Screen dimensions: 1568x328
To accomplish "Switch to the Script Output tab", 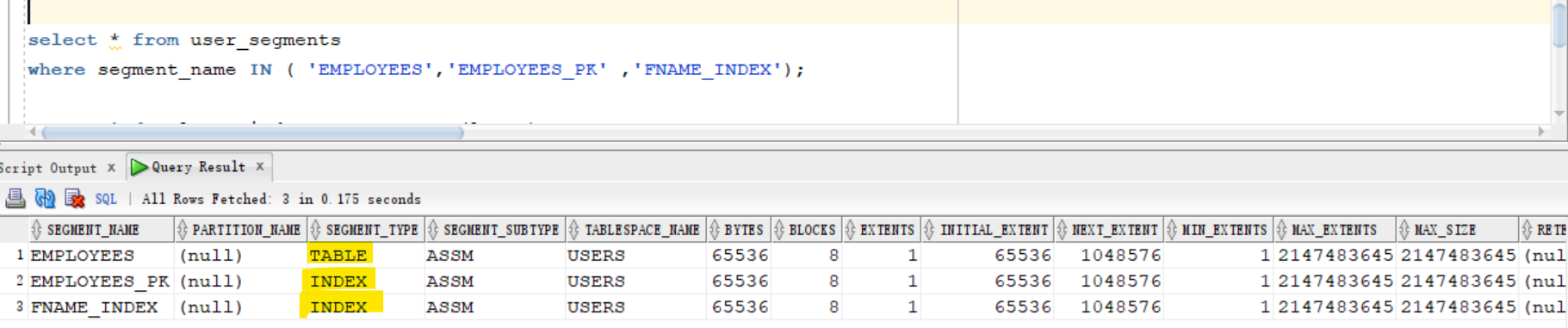I will pos(48,168).
